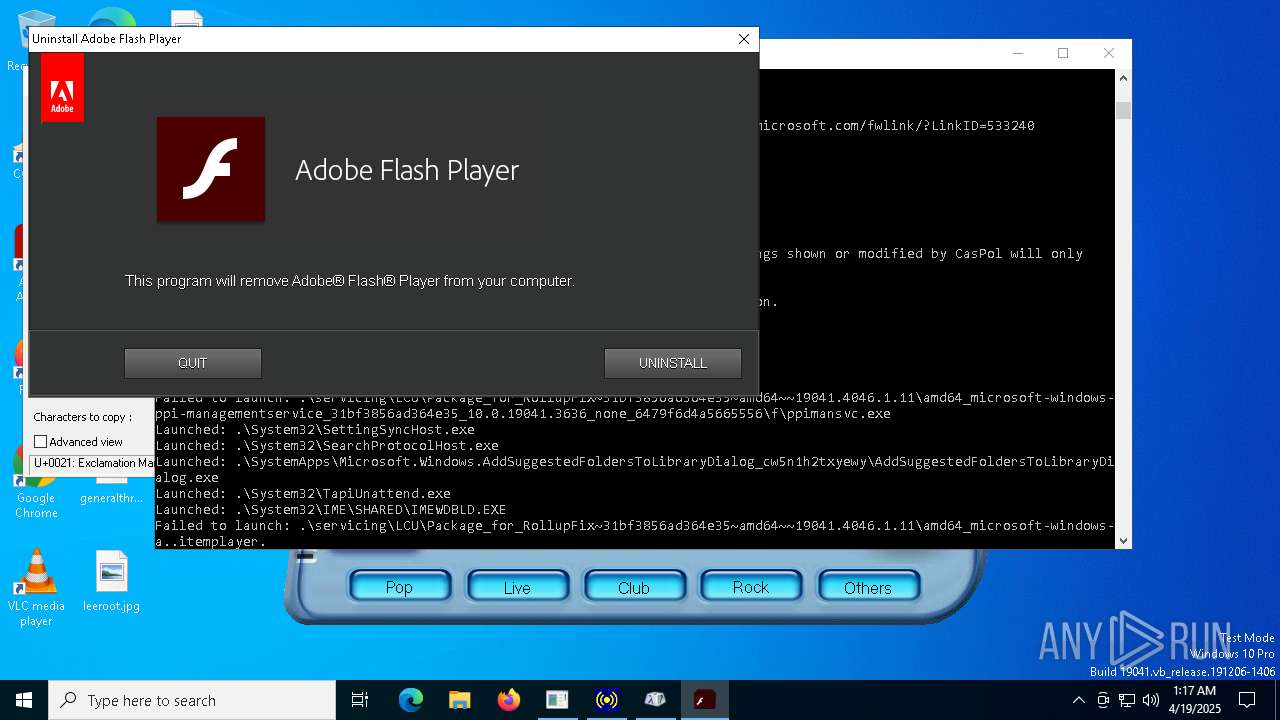1280x720 pixels.
Task: Click the window-like app icon after Firefox in taskbar
Action: (x=557, y=700)
